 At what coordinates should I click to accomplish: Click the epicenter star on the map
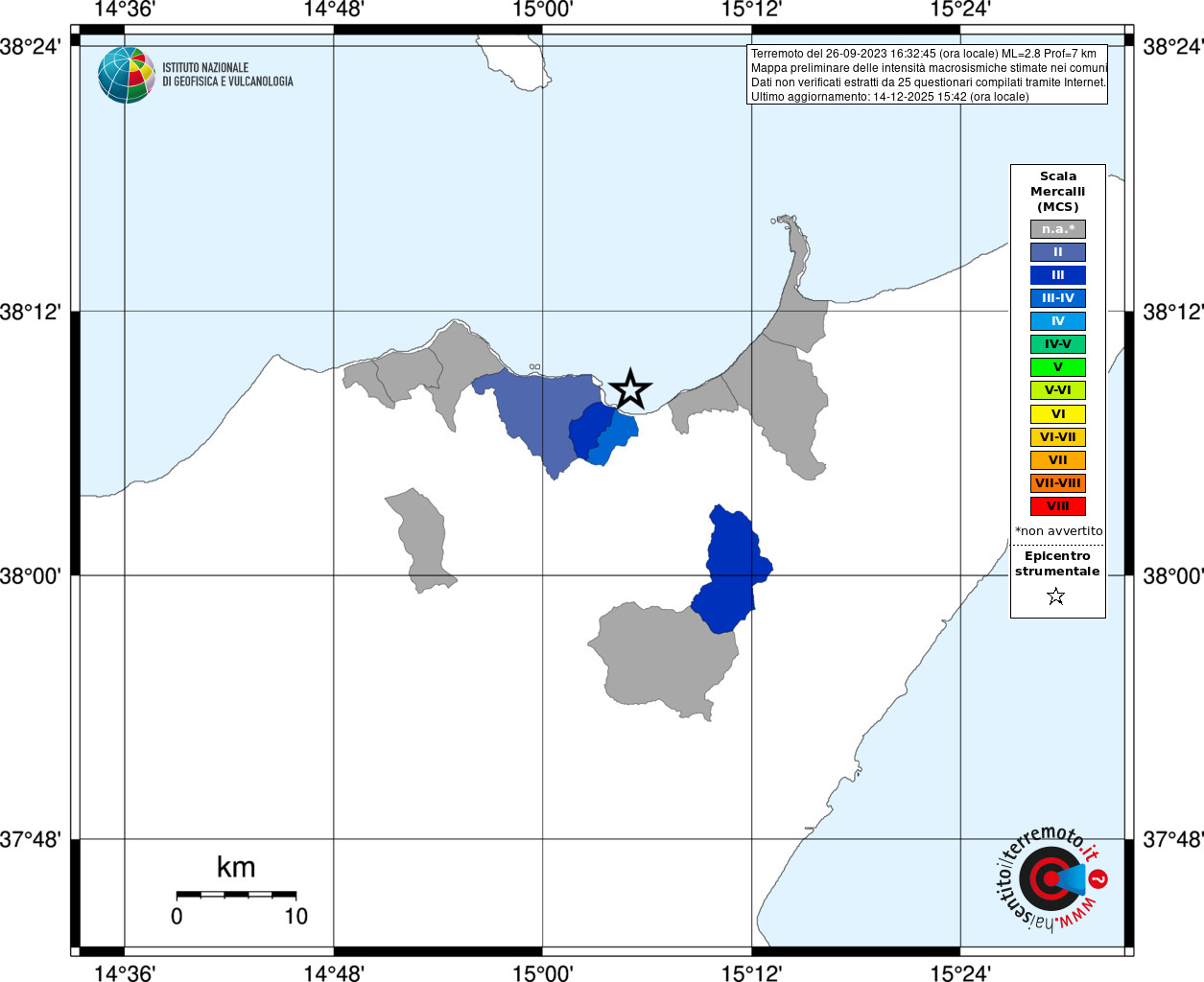coord(630,388)
